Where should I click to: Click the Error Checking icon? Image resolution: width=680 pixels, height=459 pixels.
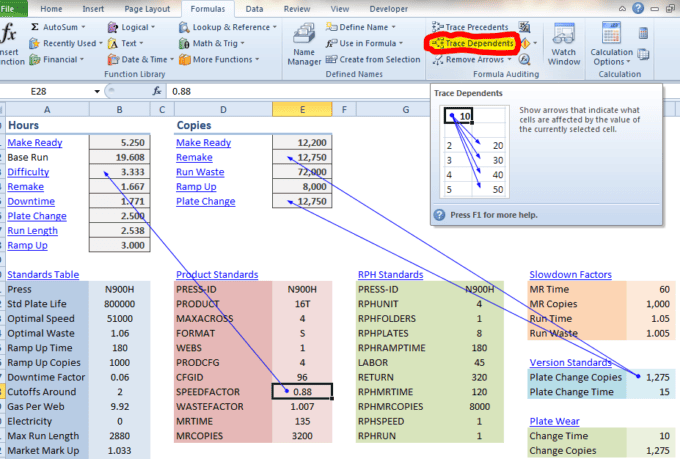(x=525, y=43)
